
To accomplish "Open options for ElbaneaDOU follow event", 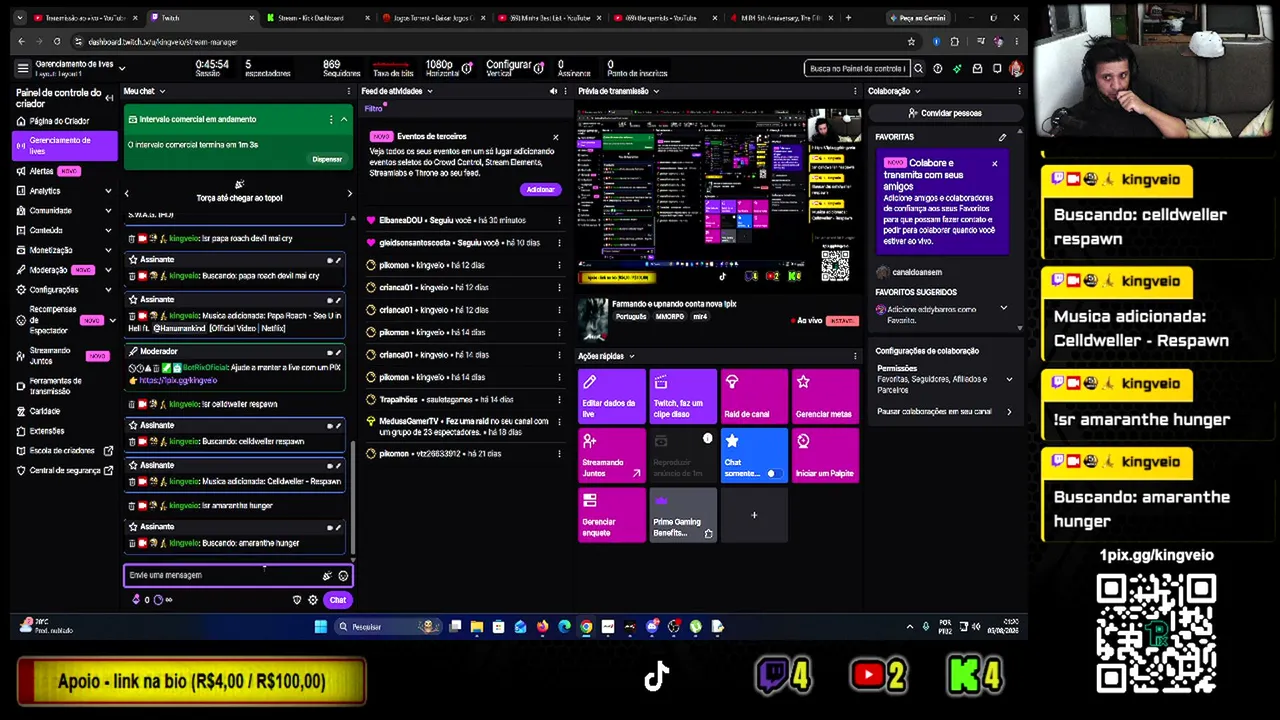I will point(559,220).
